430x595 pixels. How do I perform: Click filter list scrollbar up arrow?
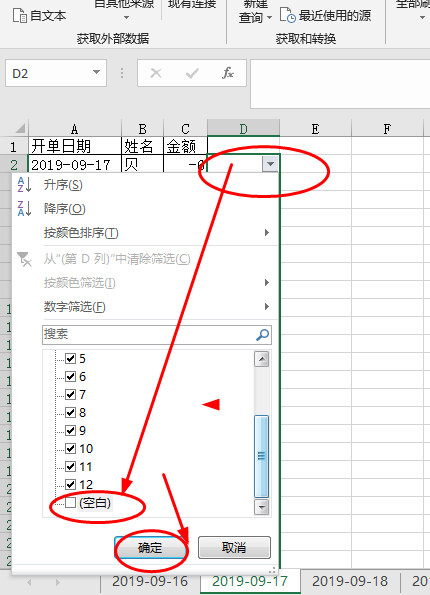[261, 359]
